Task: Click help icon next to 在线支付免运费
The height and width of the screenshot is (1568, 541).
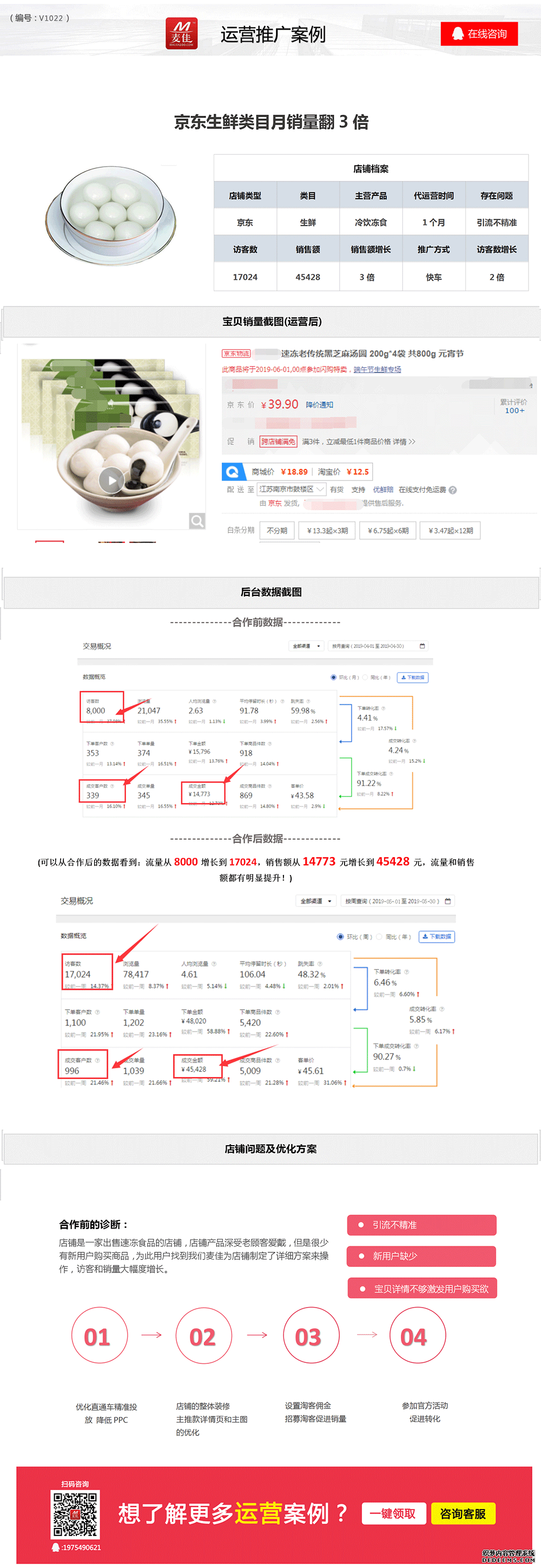Action: (x=453, y=490)
